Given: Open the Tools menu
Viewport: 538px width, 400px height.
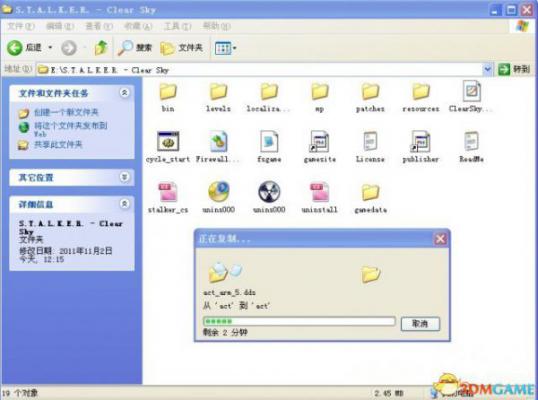Looking at the screenshot, I should click(177, 26).
